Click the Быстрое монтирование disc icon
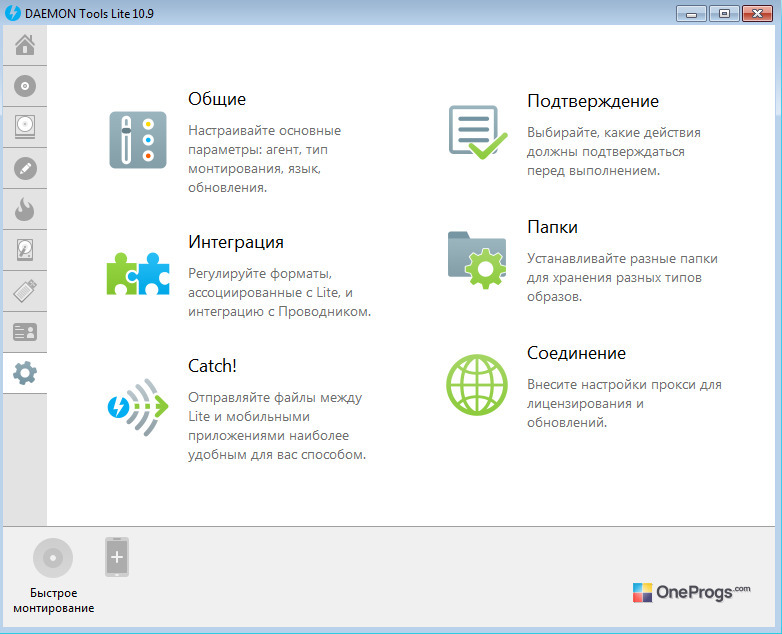Image resolution: width=782 pixels, height=634 pixels. click(x=53, y=557)
